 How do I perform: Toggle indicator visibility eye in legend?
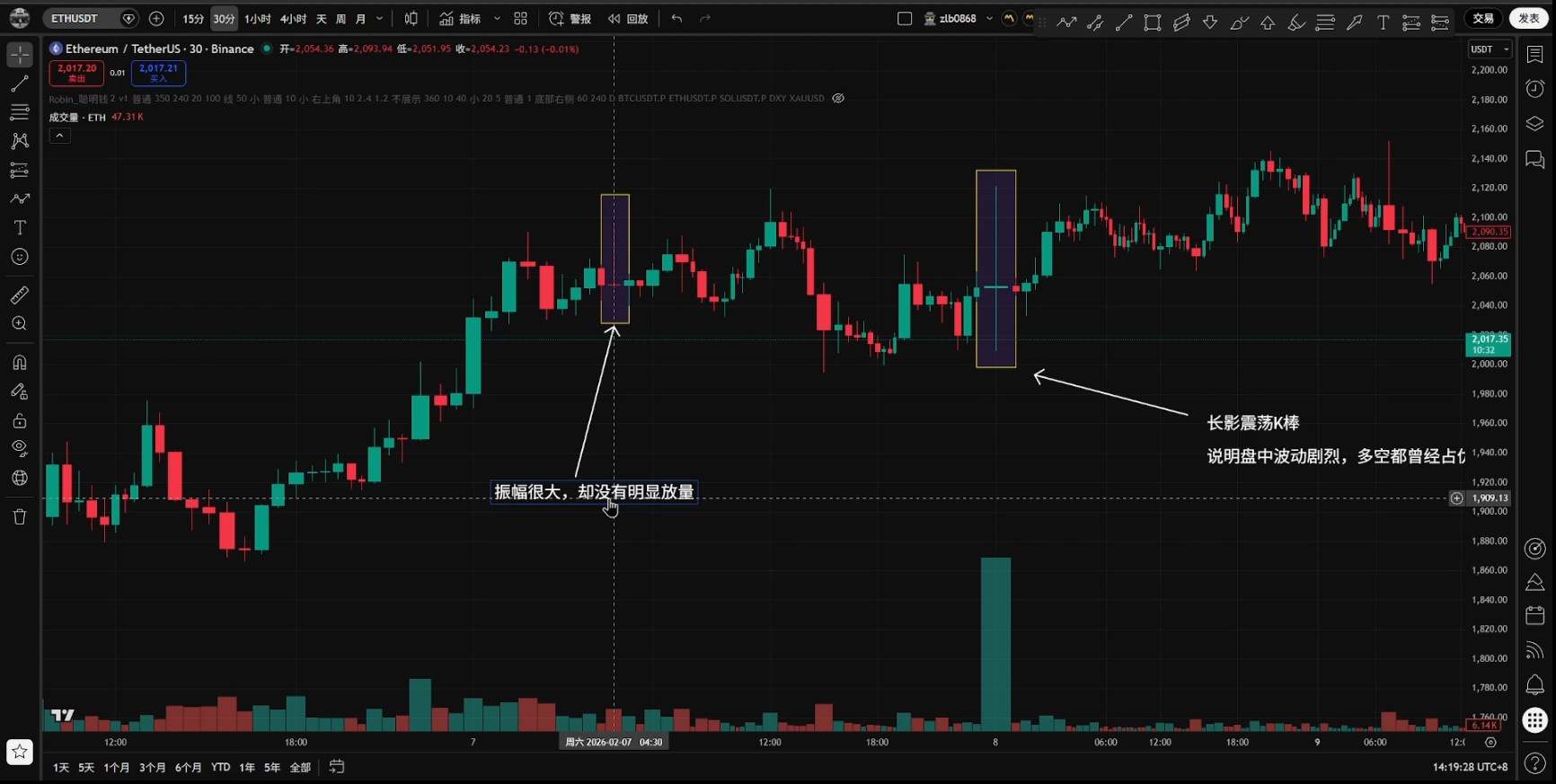838,99
